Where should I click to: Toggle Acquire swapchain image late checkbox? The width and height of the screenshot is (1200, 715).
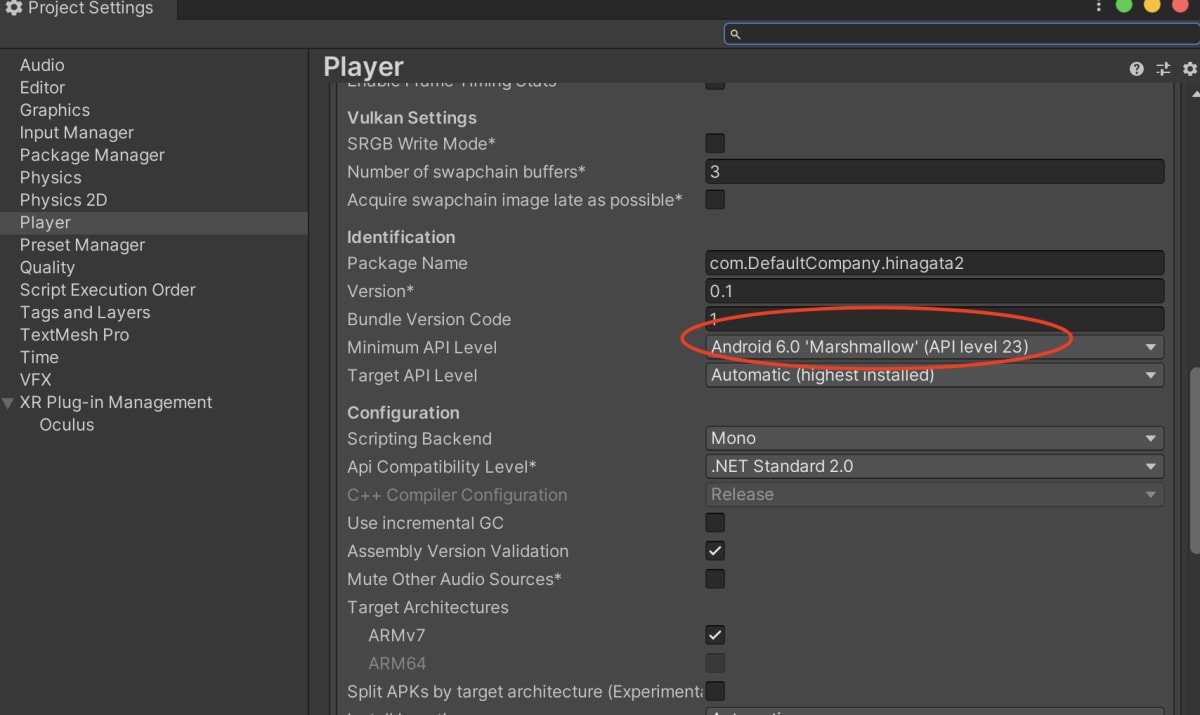[x=715, y=199]
